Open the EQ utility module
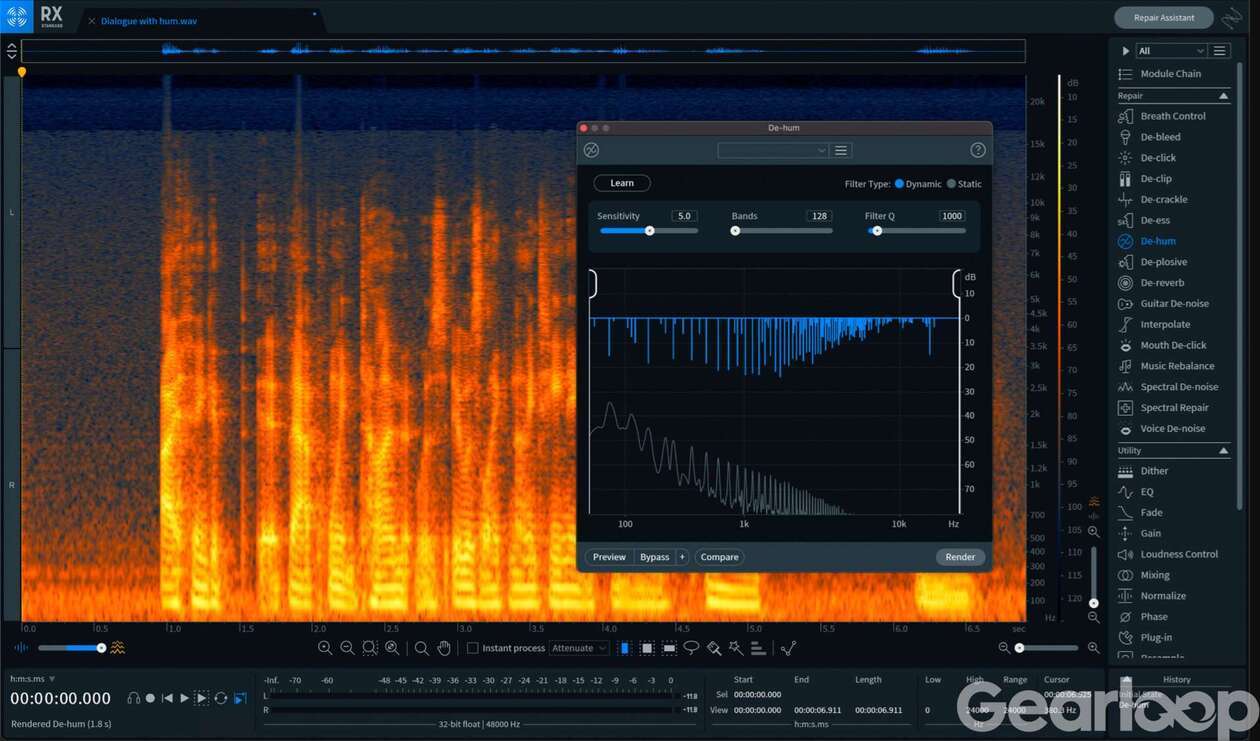1260x741 pixels. tap(1146, 492)
